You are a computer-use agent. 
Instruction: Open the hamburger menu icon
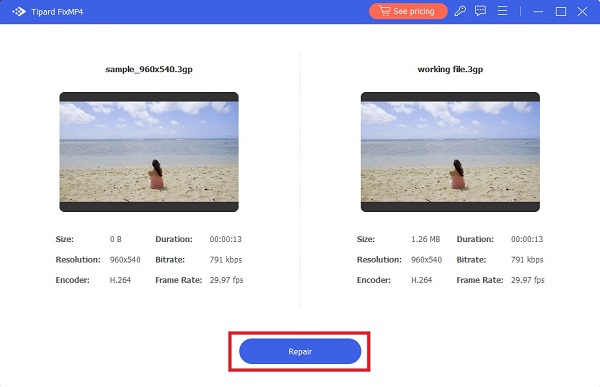[502, 11]
